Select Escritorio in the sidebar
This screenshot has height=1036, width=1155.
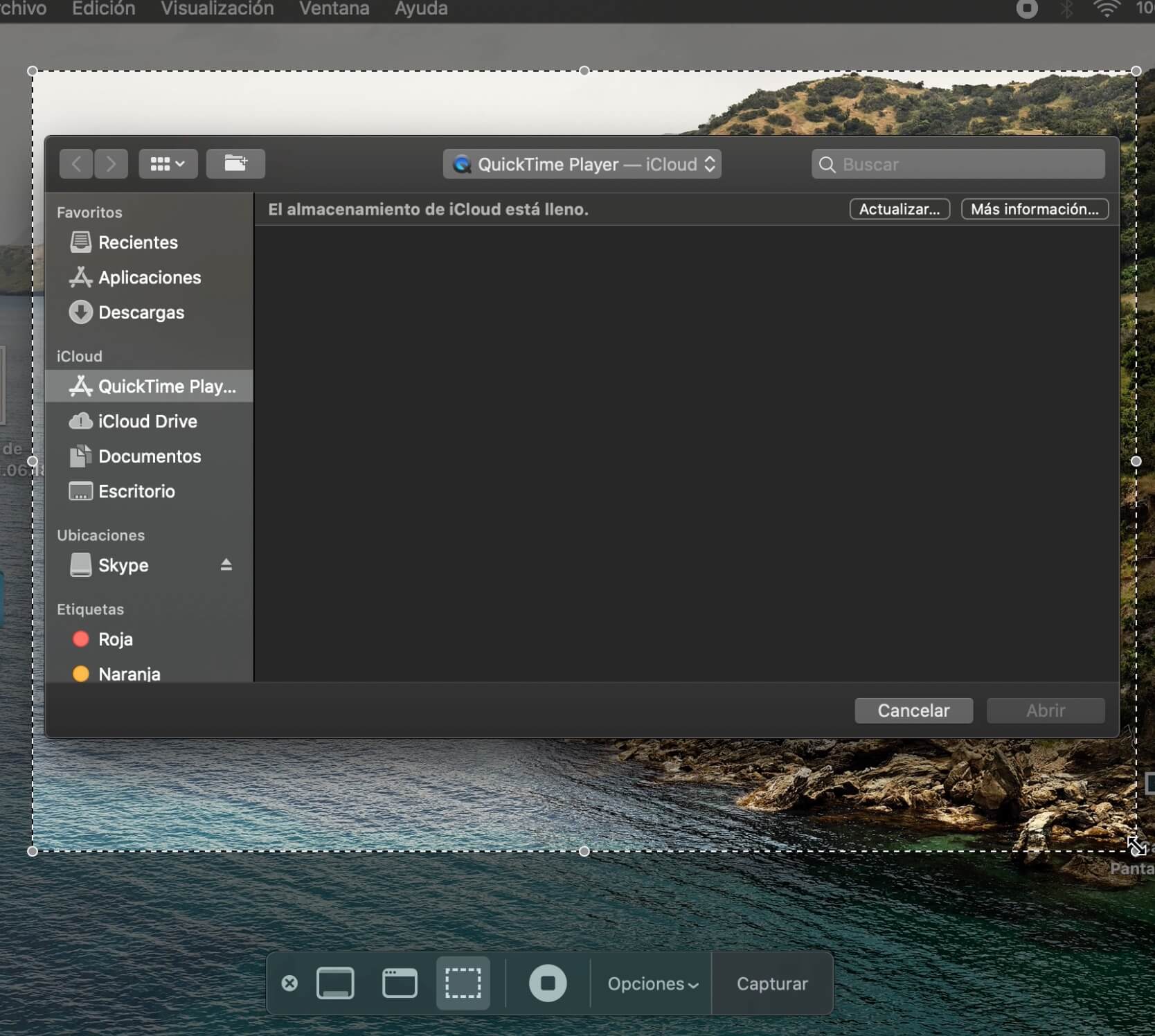[x=150, y=492]
